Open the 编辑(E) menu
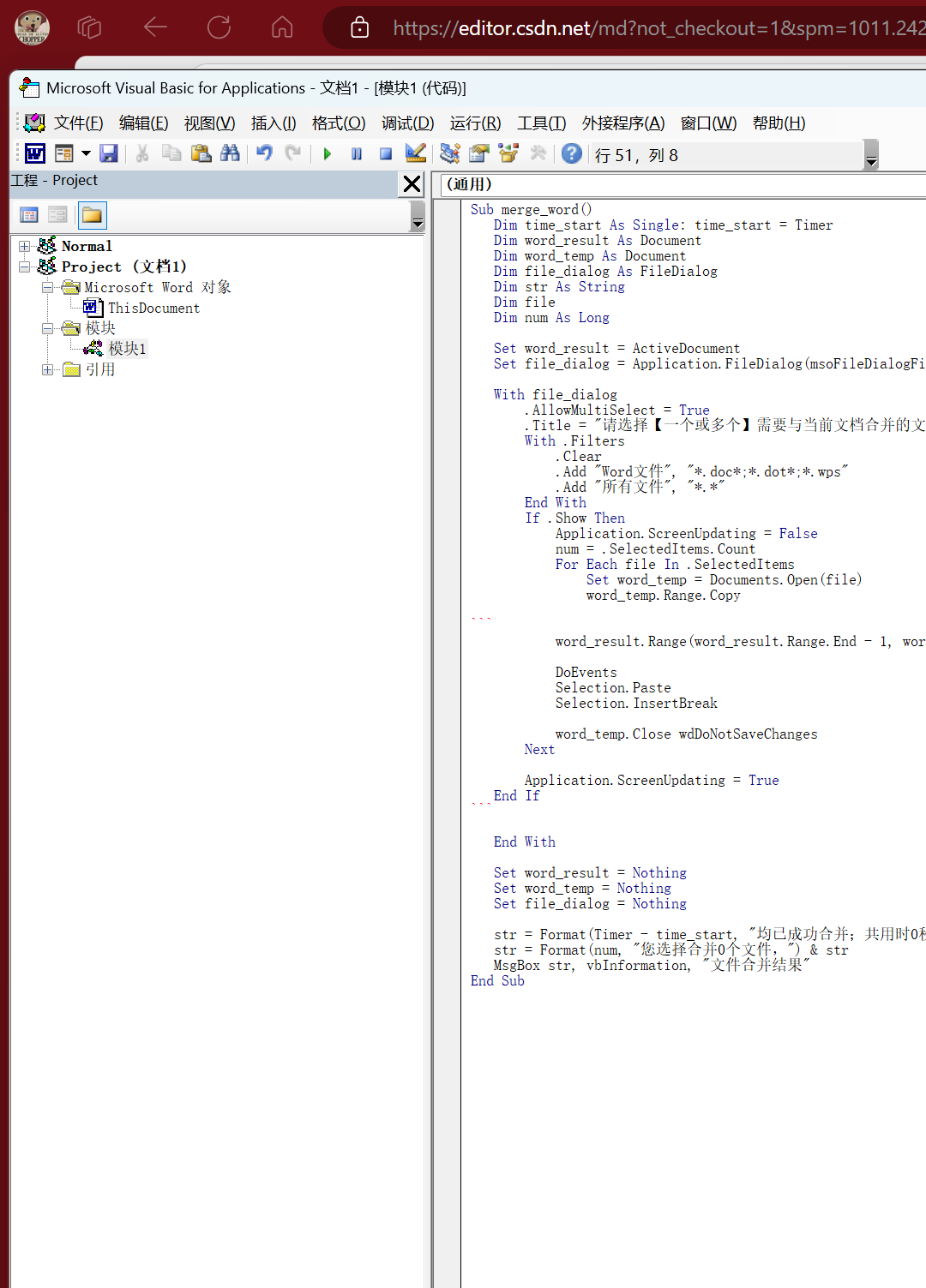Image resolution: width=926 pixels, height=1288 pixels. [x=143, y=123]
